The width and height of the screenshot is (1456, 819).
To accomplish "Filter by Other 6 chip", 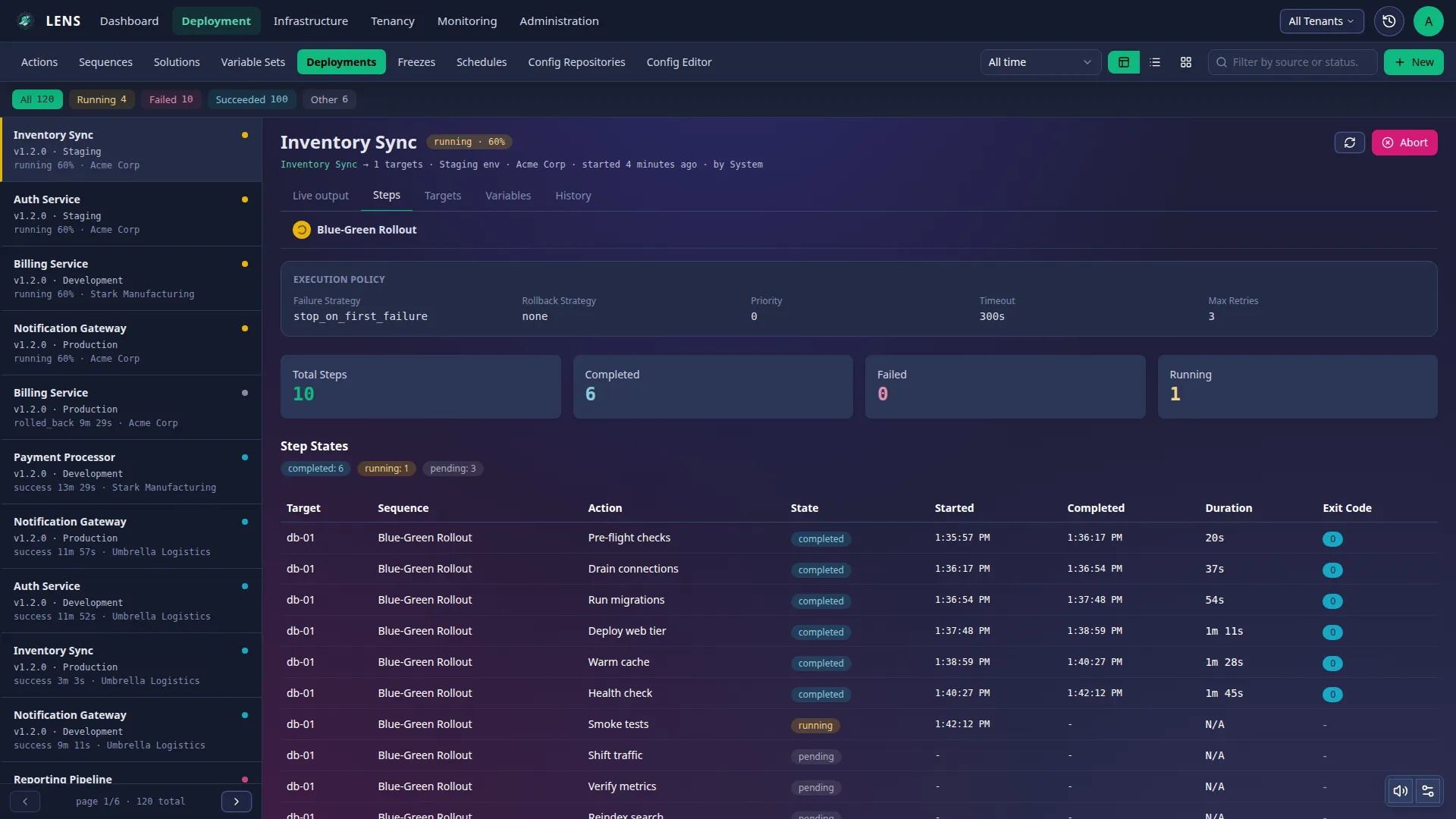I will (x=329, y=99).
